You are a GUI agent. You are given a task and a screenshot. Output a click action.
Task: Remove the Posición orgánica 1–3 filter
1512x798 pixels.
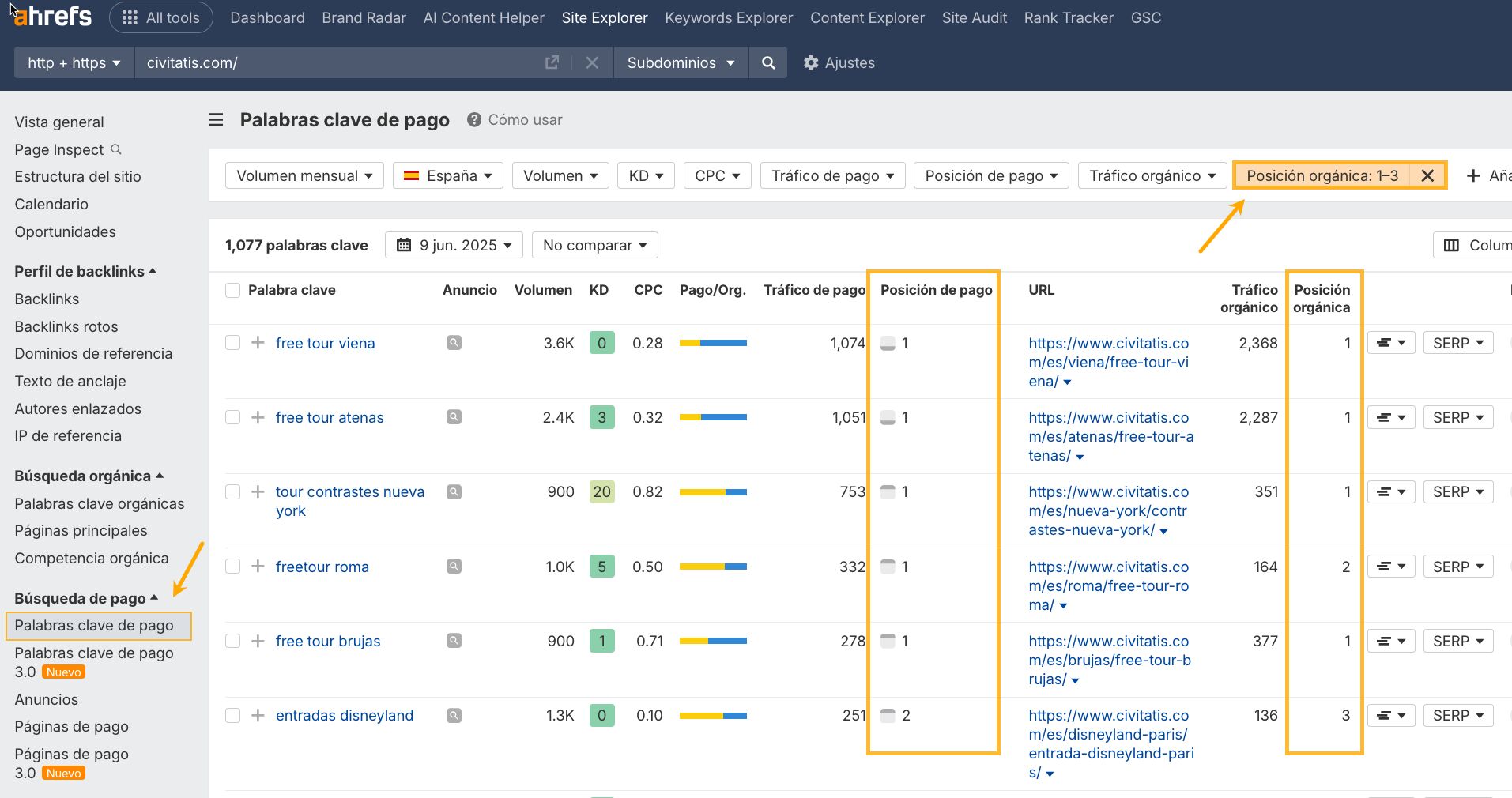1427,175
